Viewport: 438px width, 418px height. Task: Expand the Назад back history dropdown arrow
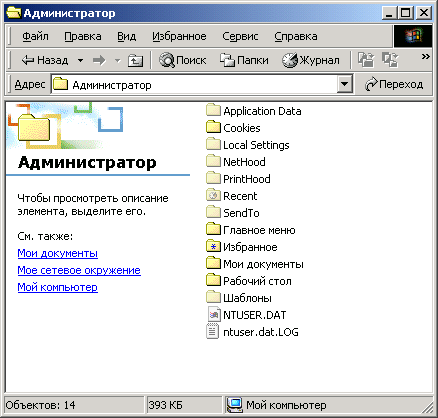[x=80, y=60]
